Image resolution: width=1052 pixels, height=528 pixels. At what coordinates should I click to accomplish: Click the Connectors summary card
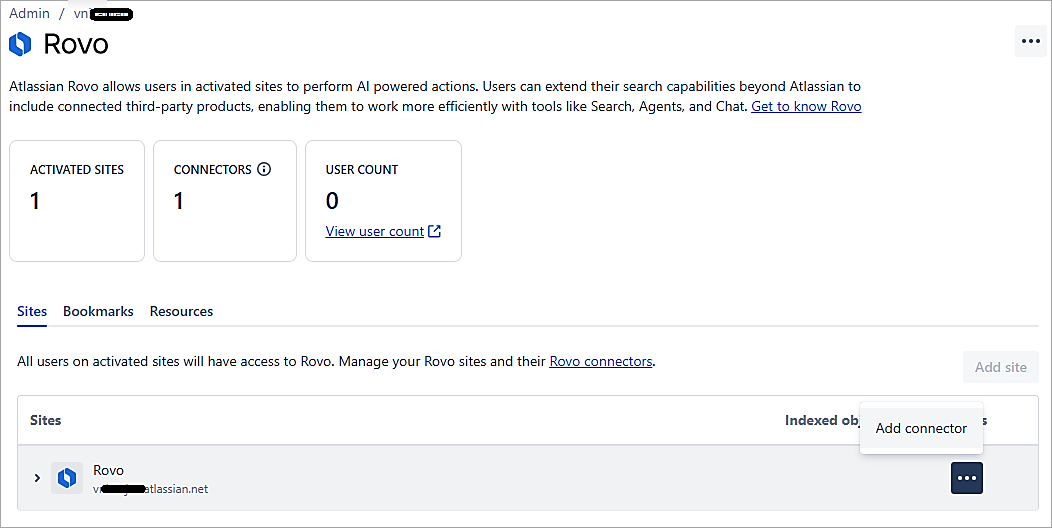224,200
